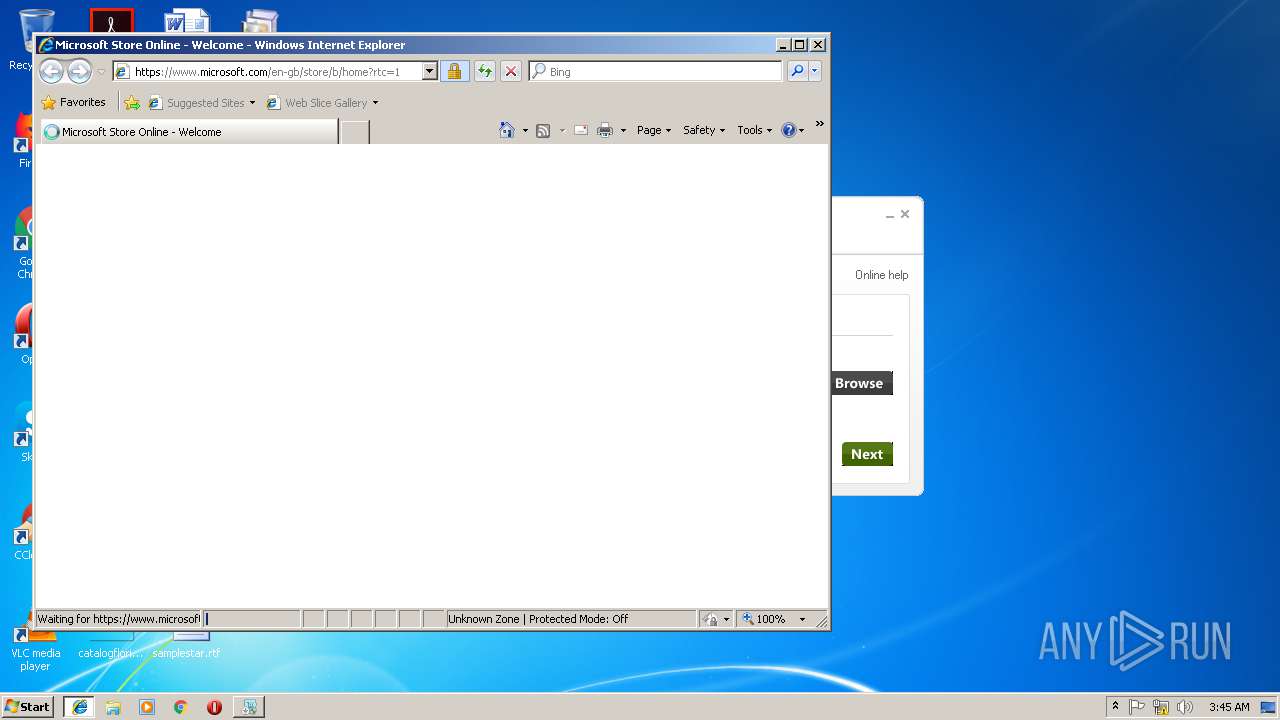This screenshot has width=1280, height=720.
Task: Open the recent pages dropdown arrow
Action: pos(101,72)
